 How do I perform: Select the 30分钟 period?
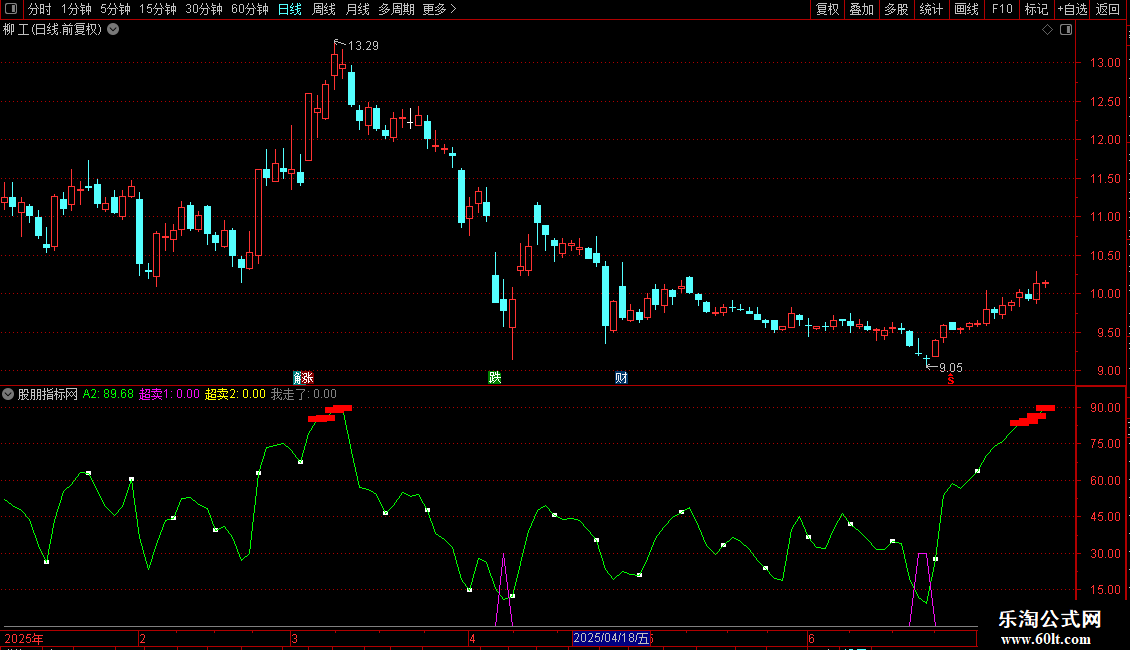coord(203,9)
